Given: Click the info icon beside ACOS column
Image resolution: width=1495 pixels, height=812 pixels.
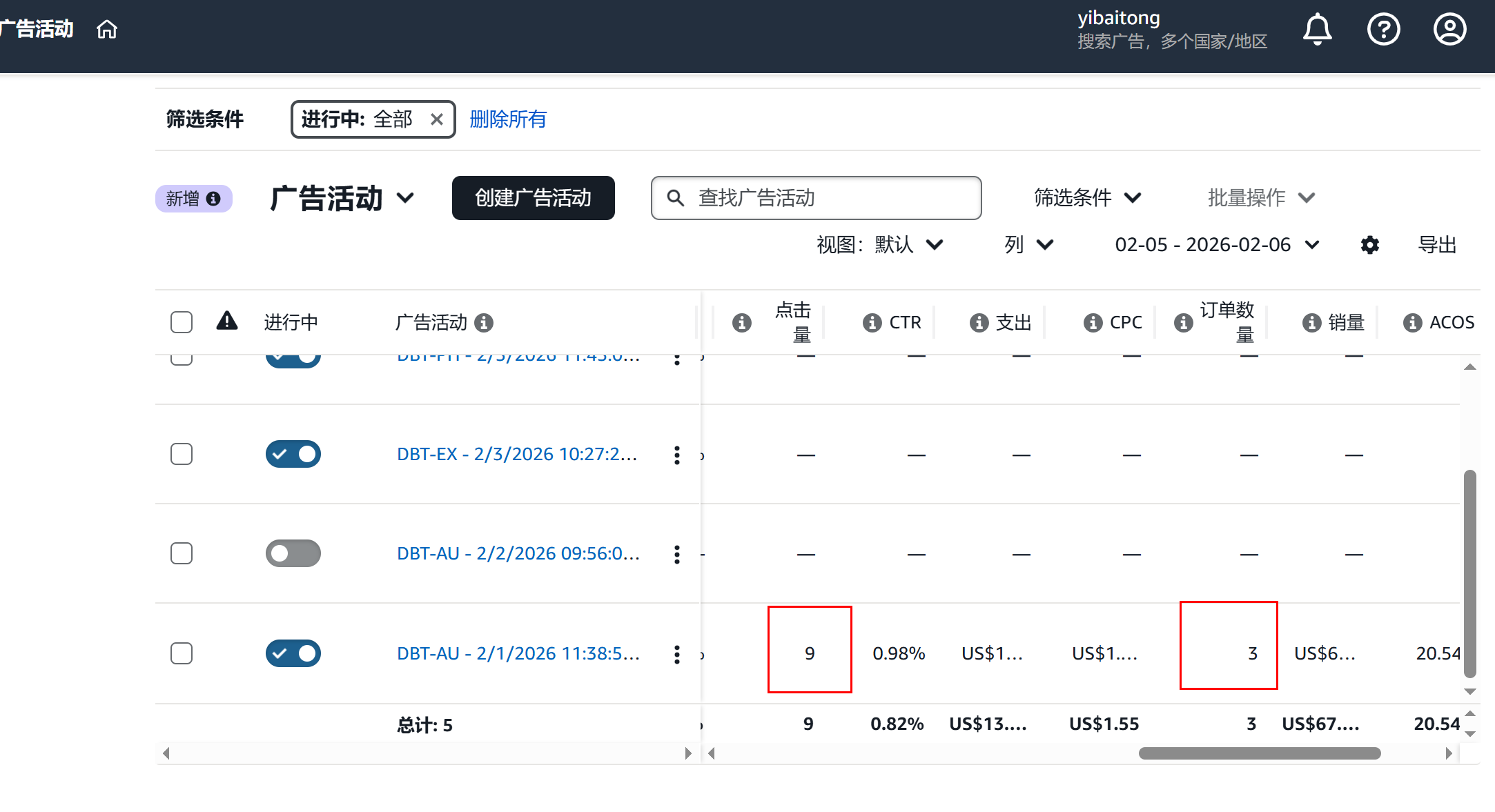Looking at the screenshot, I should (1412, 323).
